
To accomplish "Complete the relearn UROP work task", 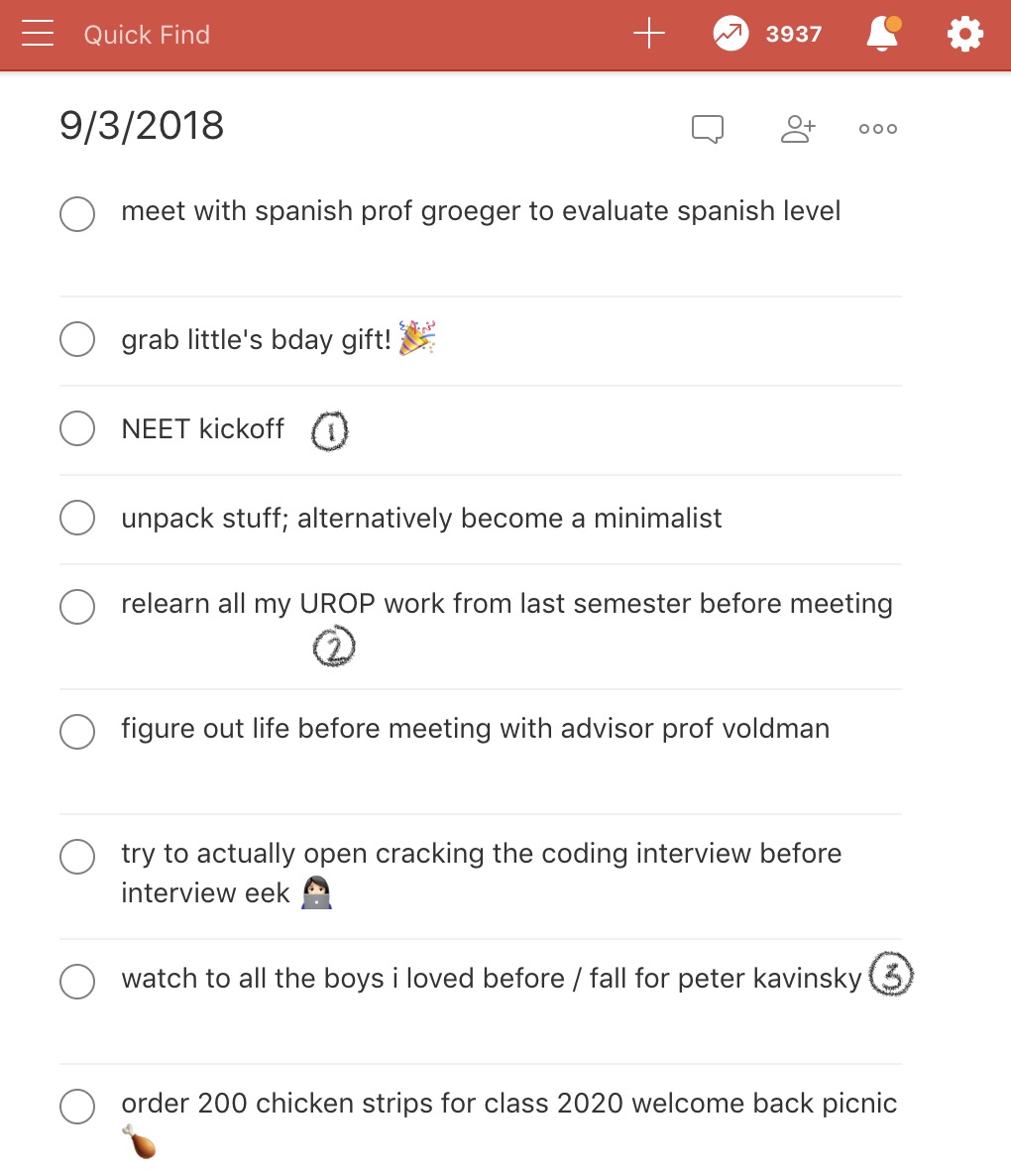I will (x=77, y=607).
